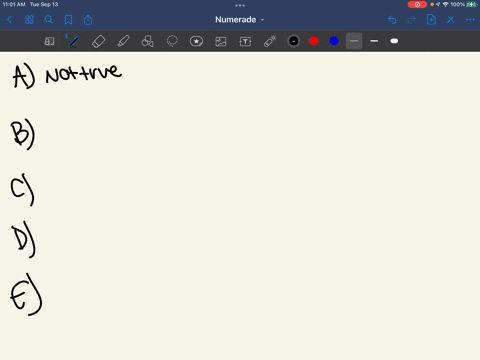Add a new page
This screenshot has height=360, width=480.
pyautogui.click(x=431, y=20)
